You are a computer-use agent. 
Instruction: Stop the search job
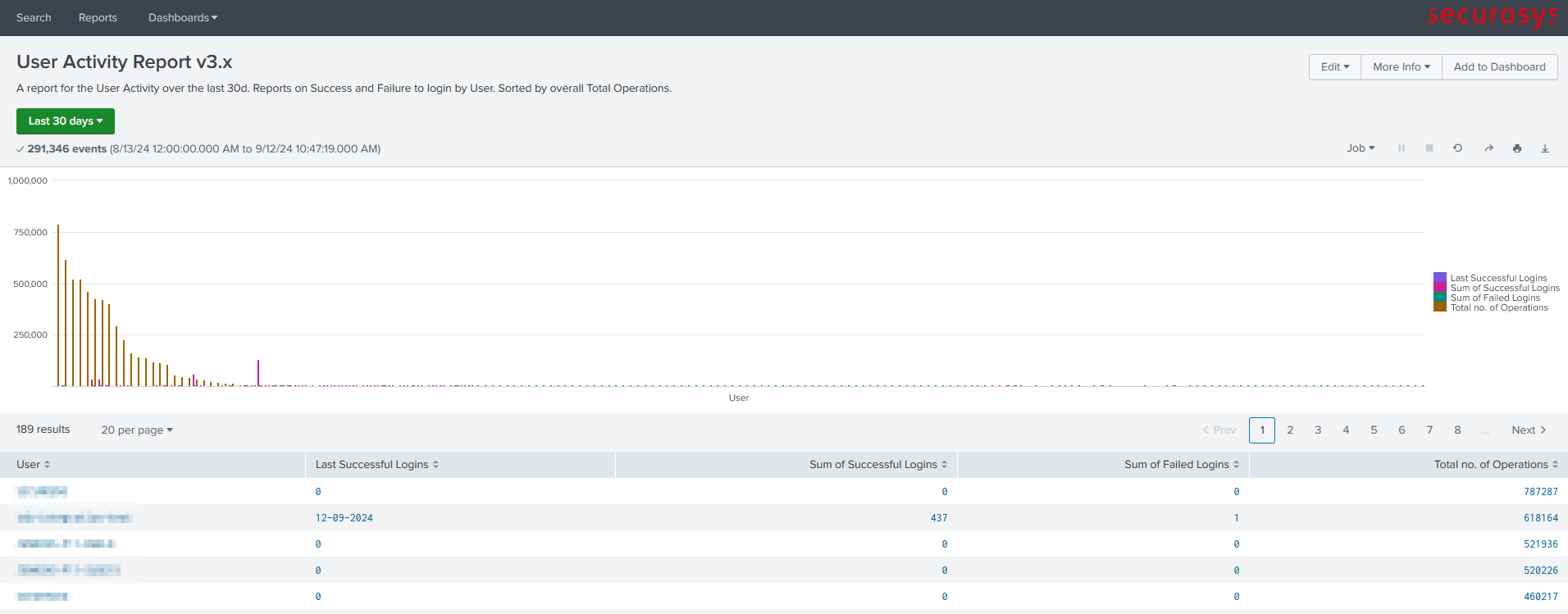pyautogui.click(x=1429, y=148)
